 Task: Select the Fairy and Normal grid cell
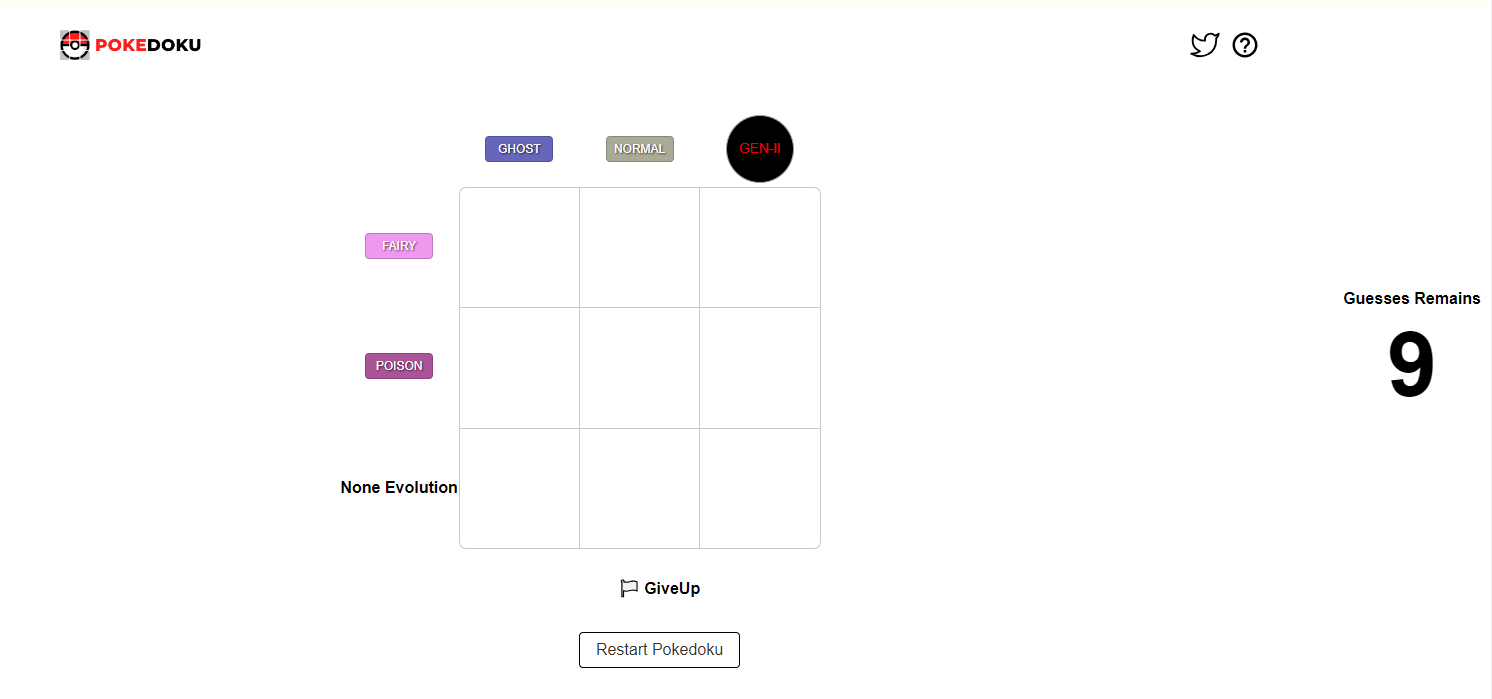click(640, 248)
